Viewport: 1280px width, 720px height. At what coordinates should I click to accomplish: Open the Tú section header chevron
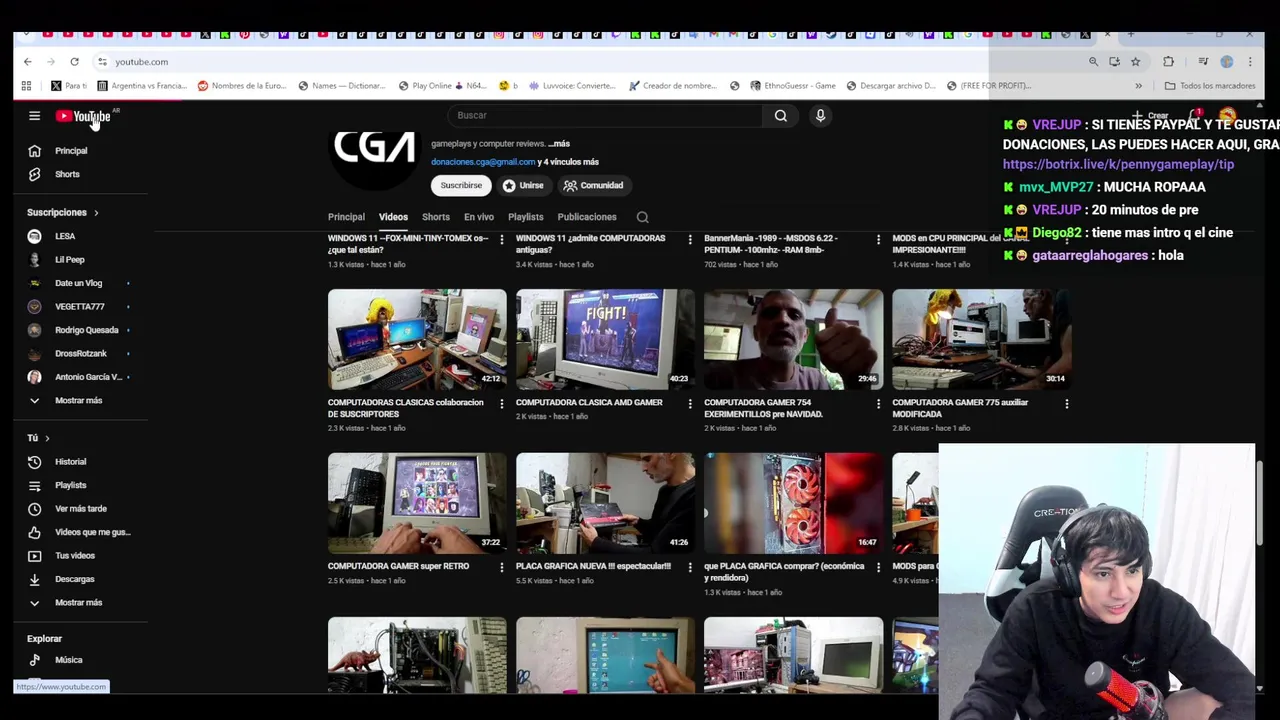coord(46,438)
